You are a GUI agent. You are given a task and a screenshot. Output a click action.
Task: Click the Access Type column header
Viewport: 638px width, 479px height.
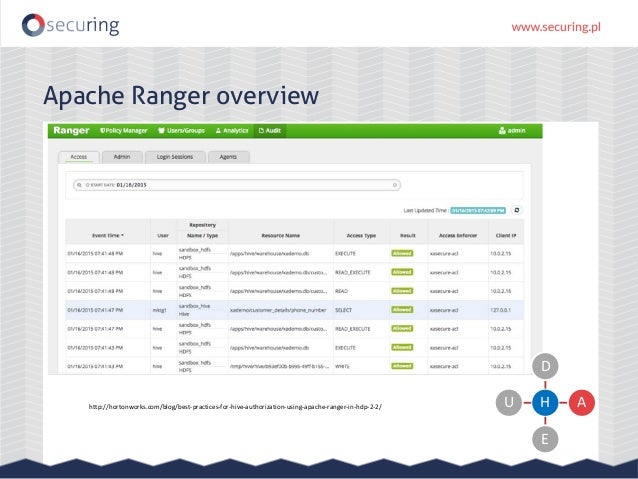coord(361,236)
